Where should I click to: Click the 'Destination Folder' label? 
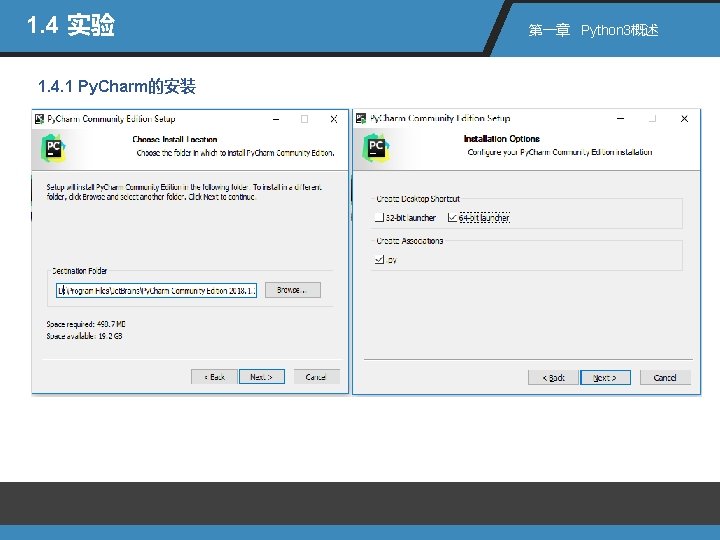79,271
